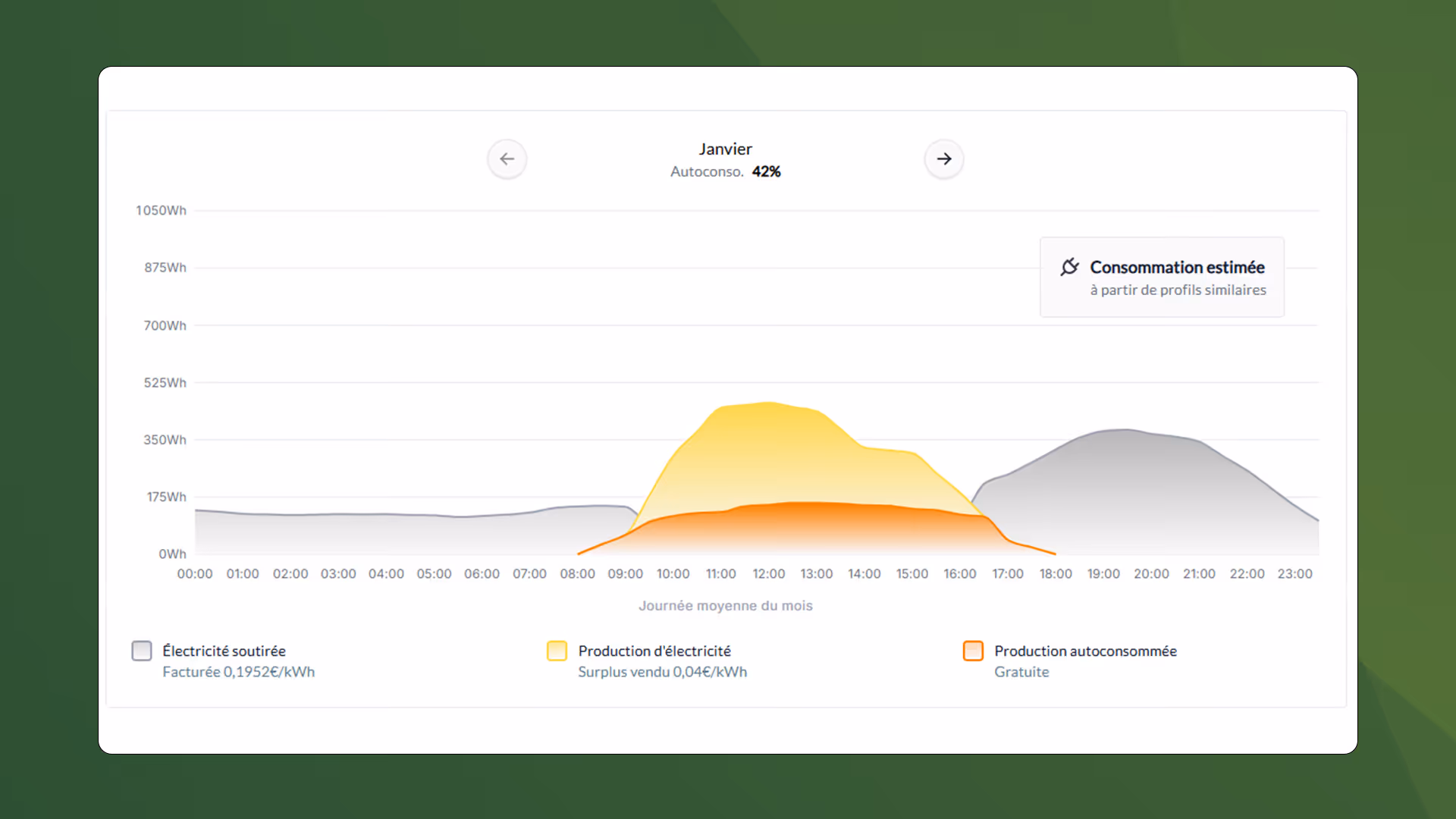Viewport: 1456px width, 819px height.
Task: Click the Production autoconsommée legend label
Action: tap(1085, 651)
